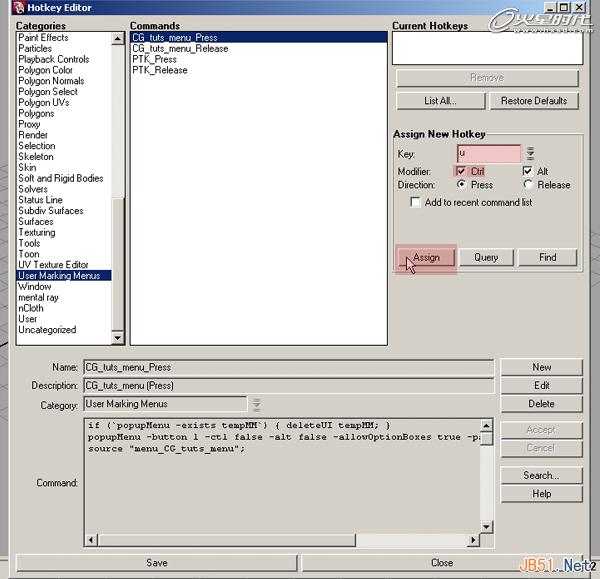
Task: Select Soft and Rigid Bodies category
Action: (64, 178)
